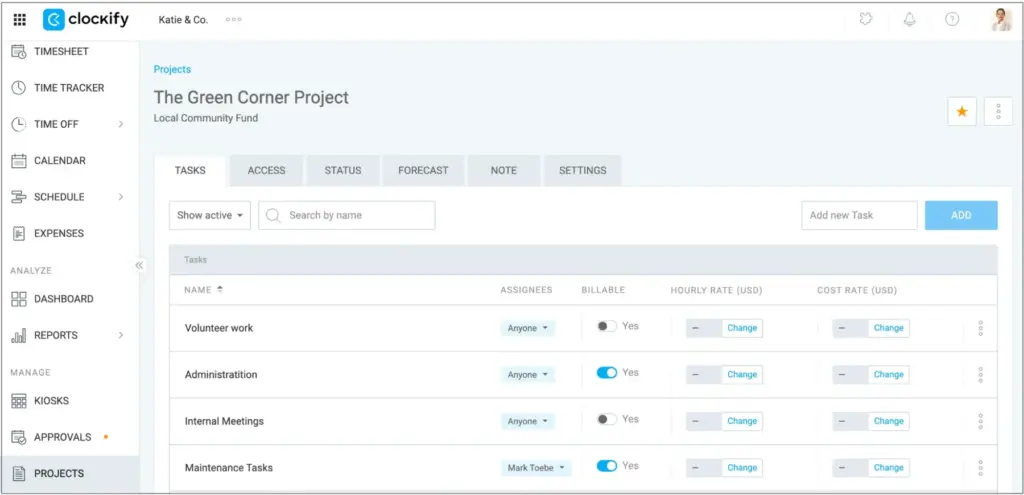
Task: Open the assignee dropdown for Volunteer work
Action: point(528,328)
